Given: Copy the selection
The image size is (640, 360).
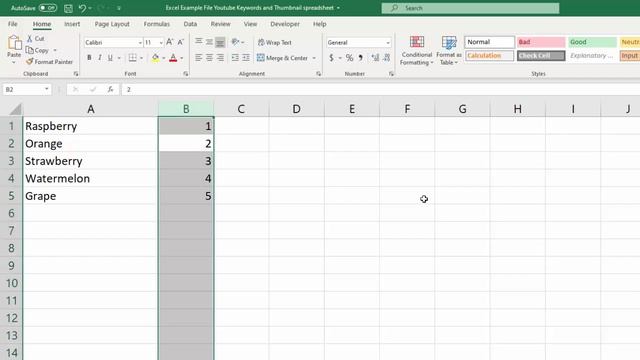Looking at the screenshot, I should [x=38, y=50].
